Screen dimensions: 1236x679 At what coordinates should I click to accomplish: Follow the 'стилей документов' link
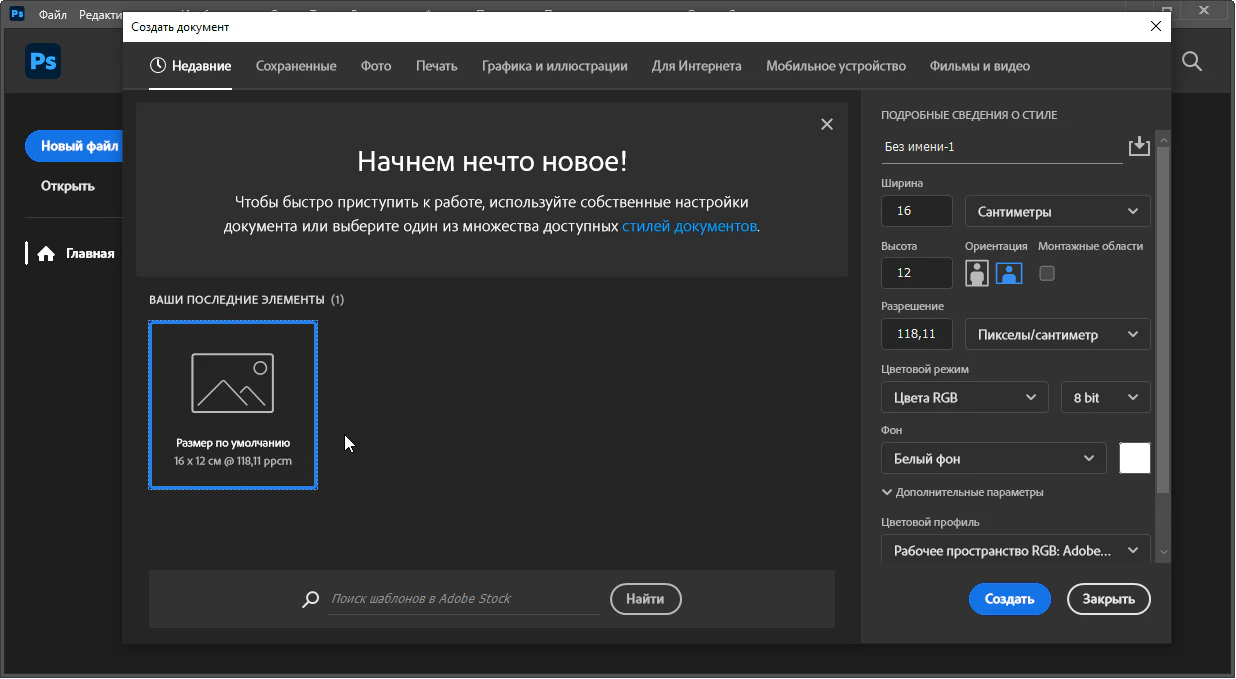689,226
